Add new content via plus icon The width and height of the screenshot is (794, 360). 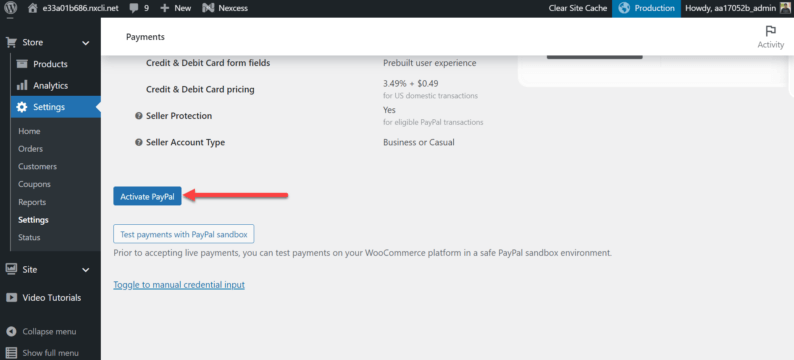pyautogui.click(x=165, y=8)
